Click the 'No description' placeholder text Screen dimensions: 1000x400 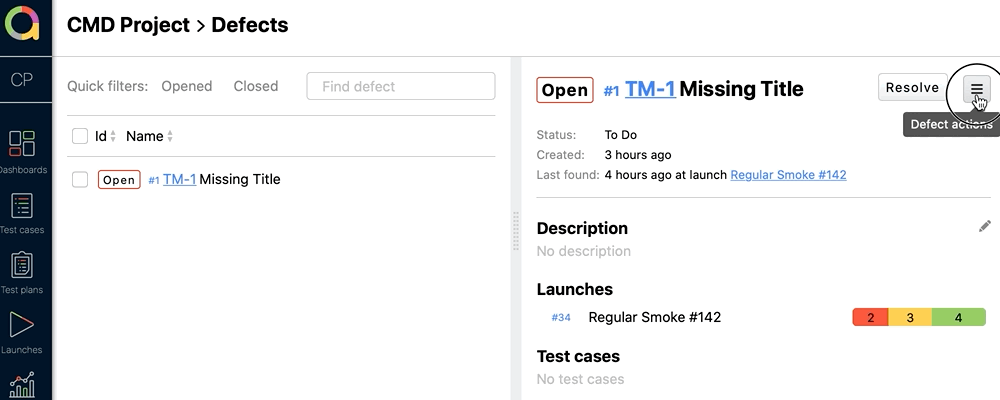(584, 251)
